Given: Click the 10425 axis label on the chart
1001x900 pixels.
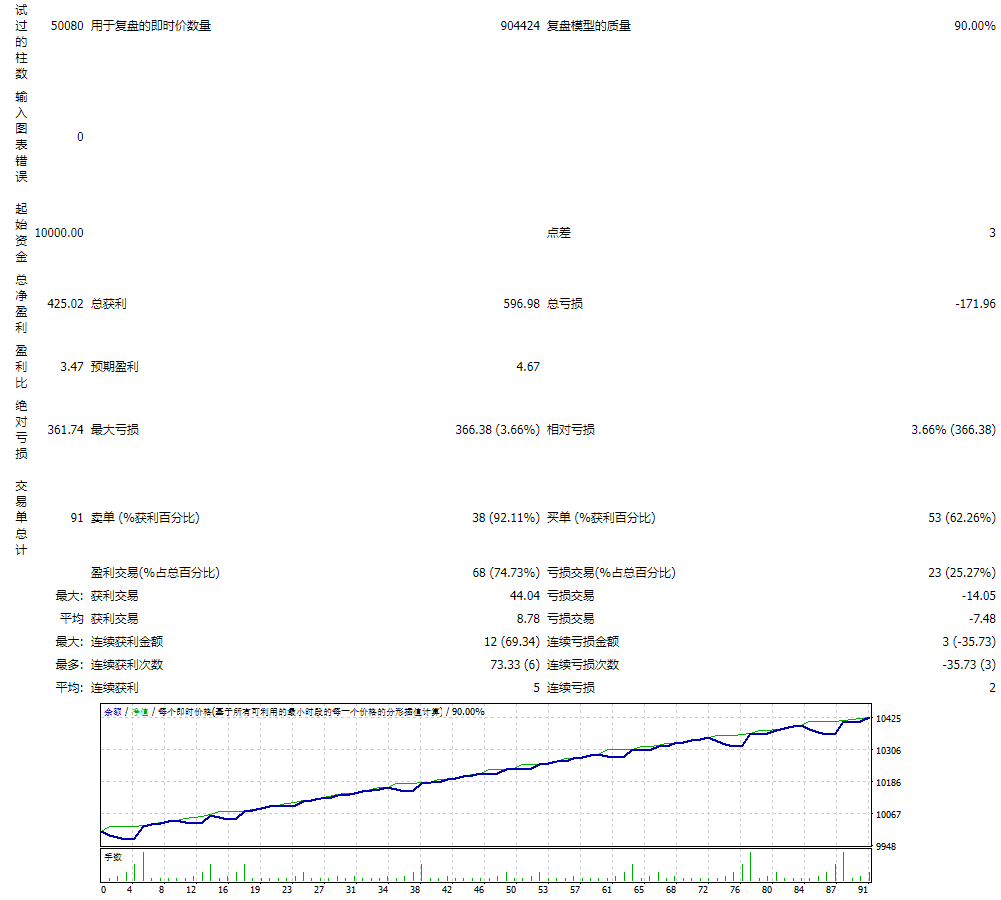Looking at the screenshot, I should tap(888, 719).
